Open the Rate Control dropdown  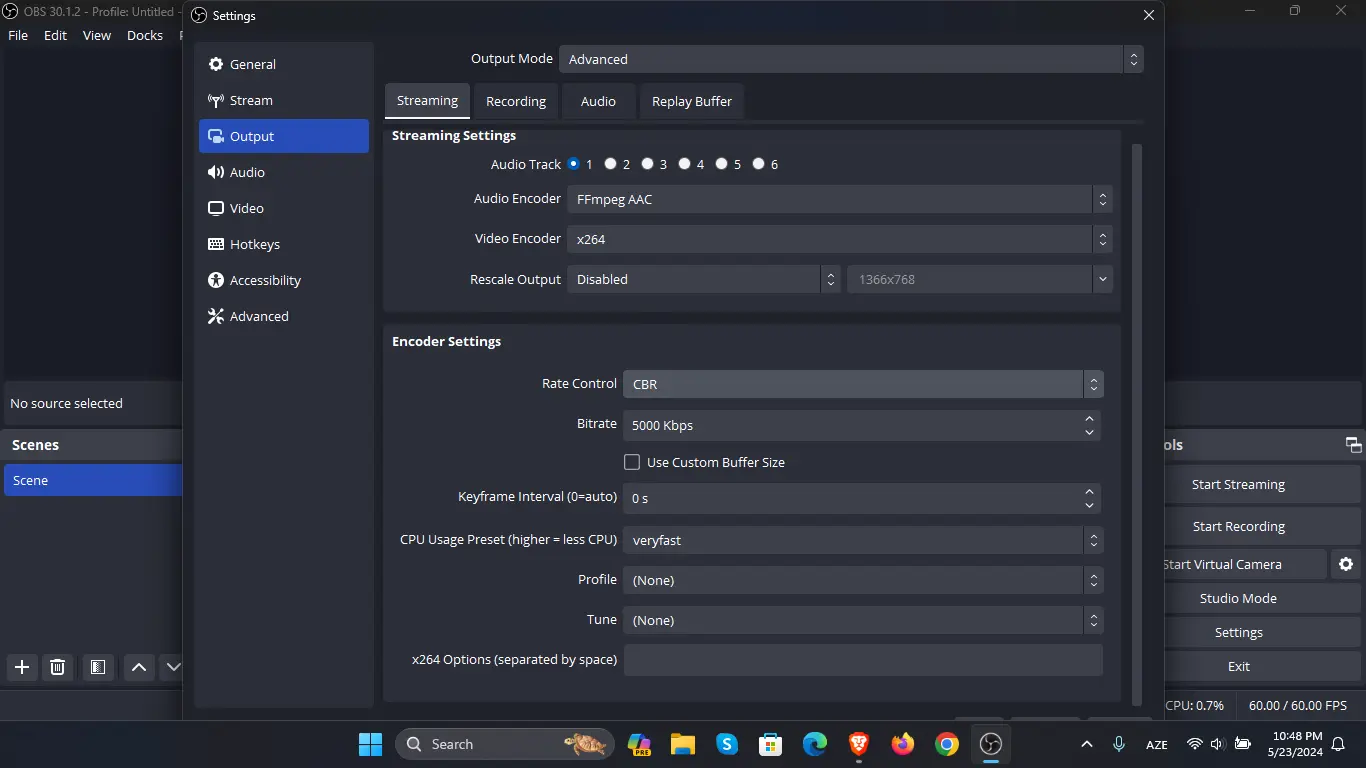click(863, 384)
